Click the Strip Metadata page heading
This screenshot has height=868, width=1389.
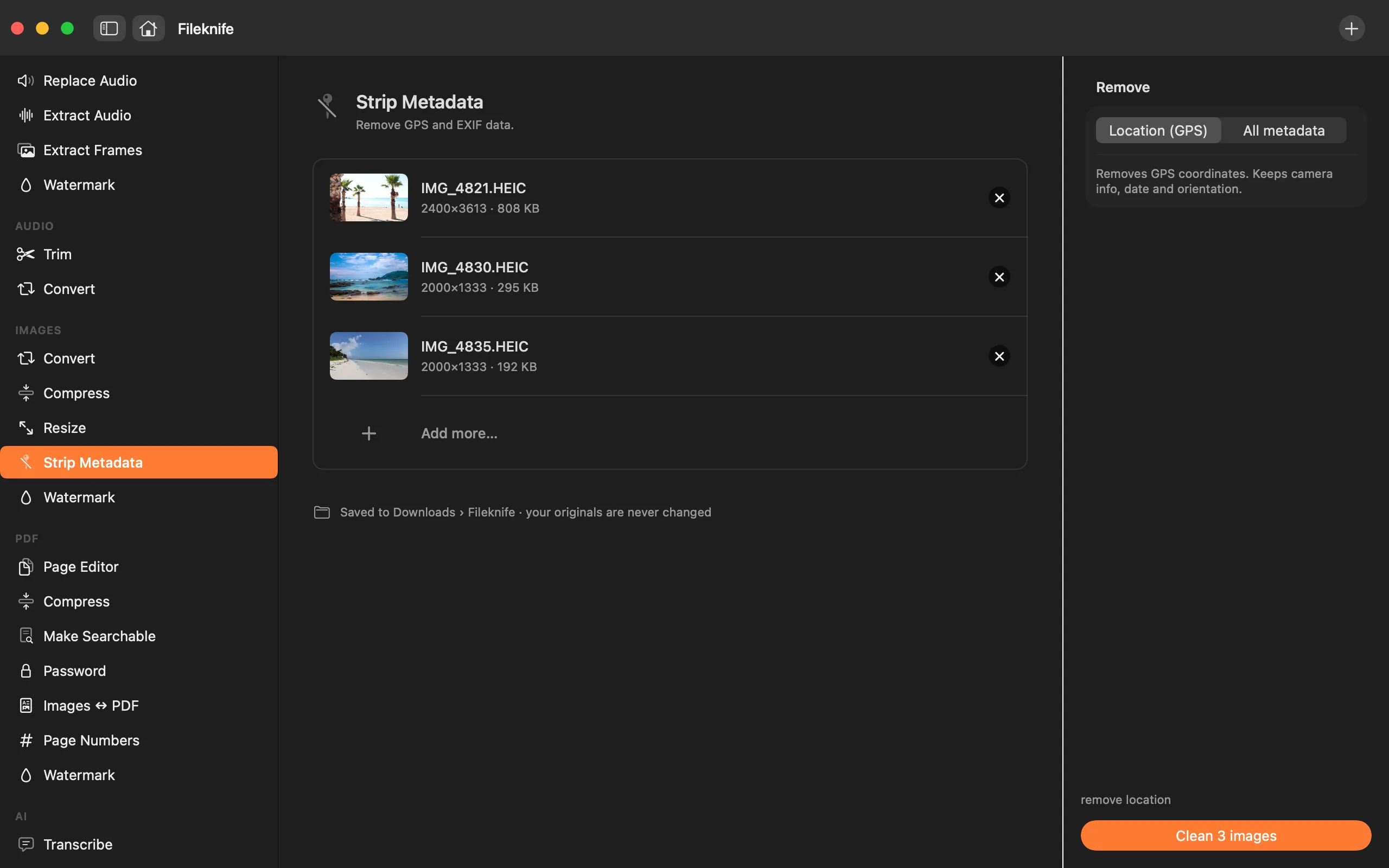pyautogui.click(x=419, y=102)
